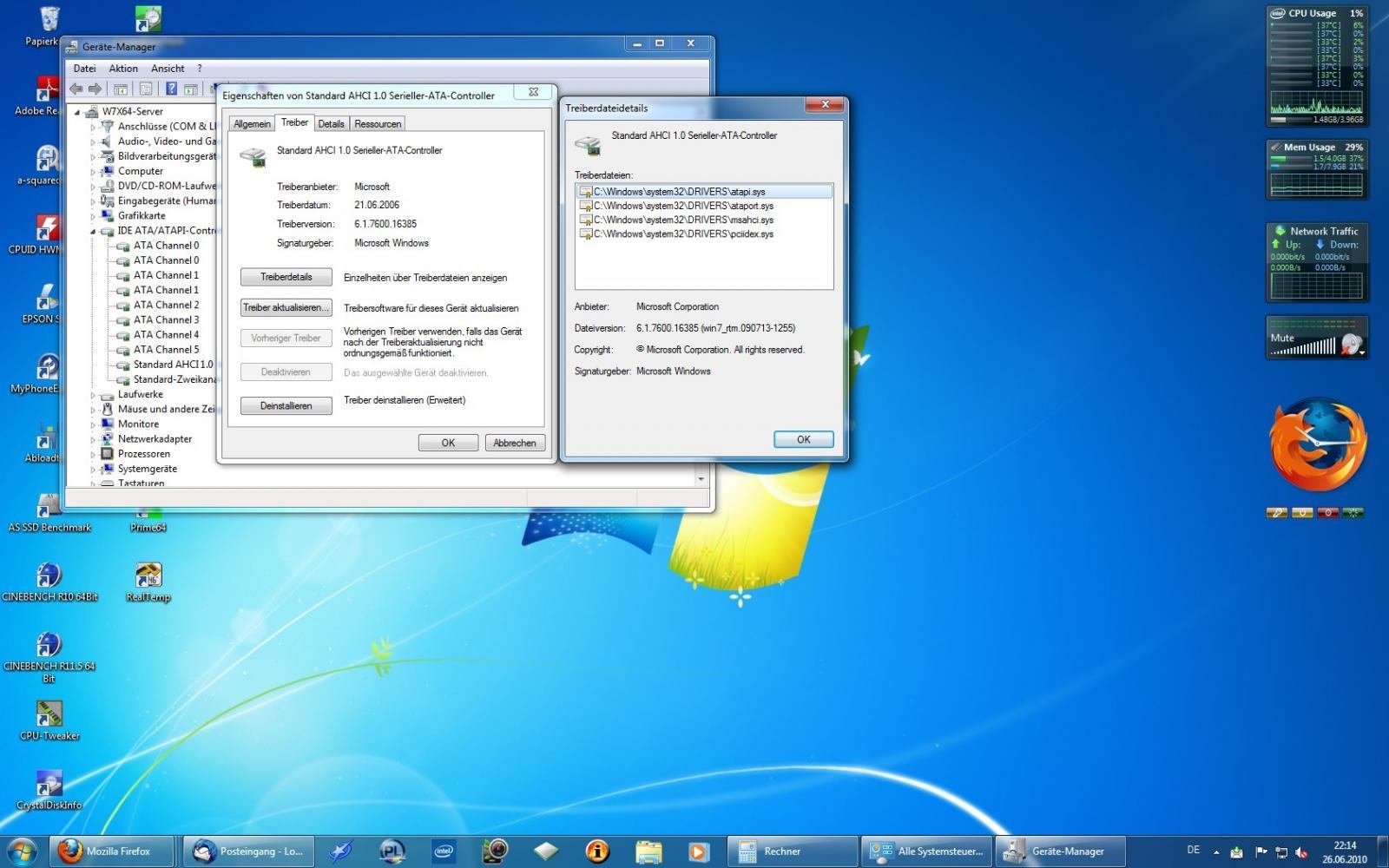Adjust the volume gadget level bars

pos(1304,347)
